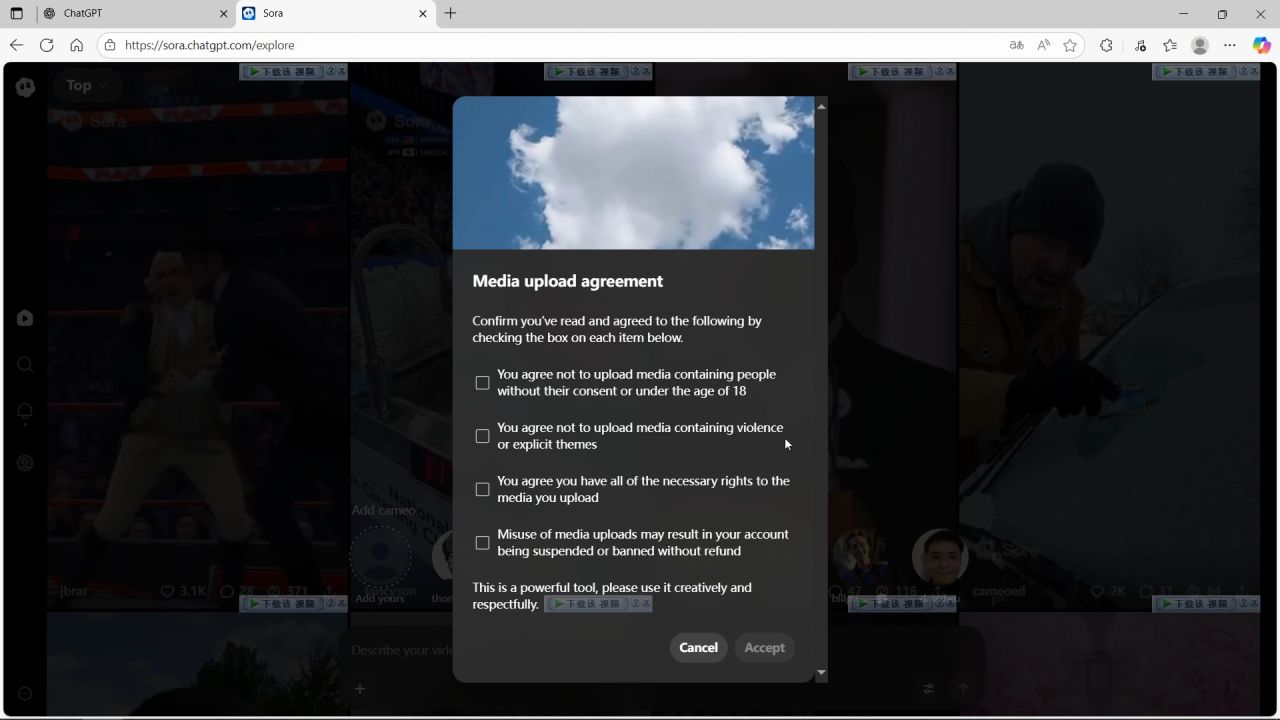Open the browser profile avatar
The width and height of the screenshot is (1280, 720).
pos(1200,45)
